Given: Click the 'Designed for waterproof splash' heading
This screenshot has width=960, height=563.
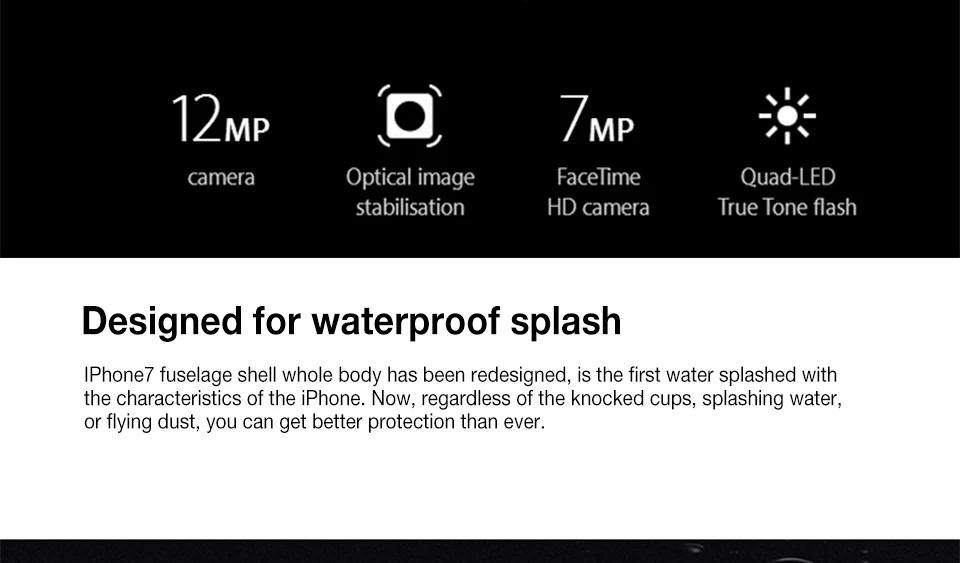Looking at the screenshot, I should click(351, 321).
